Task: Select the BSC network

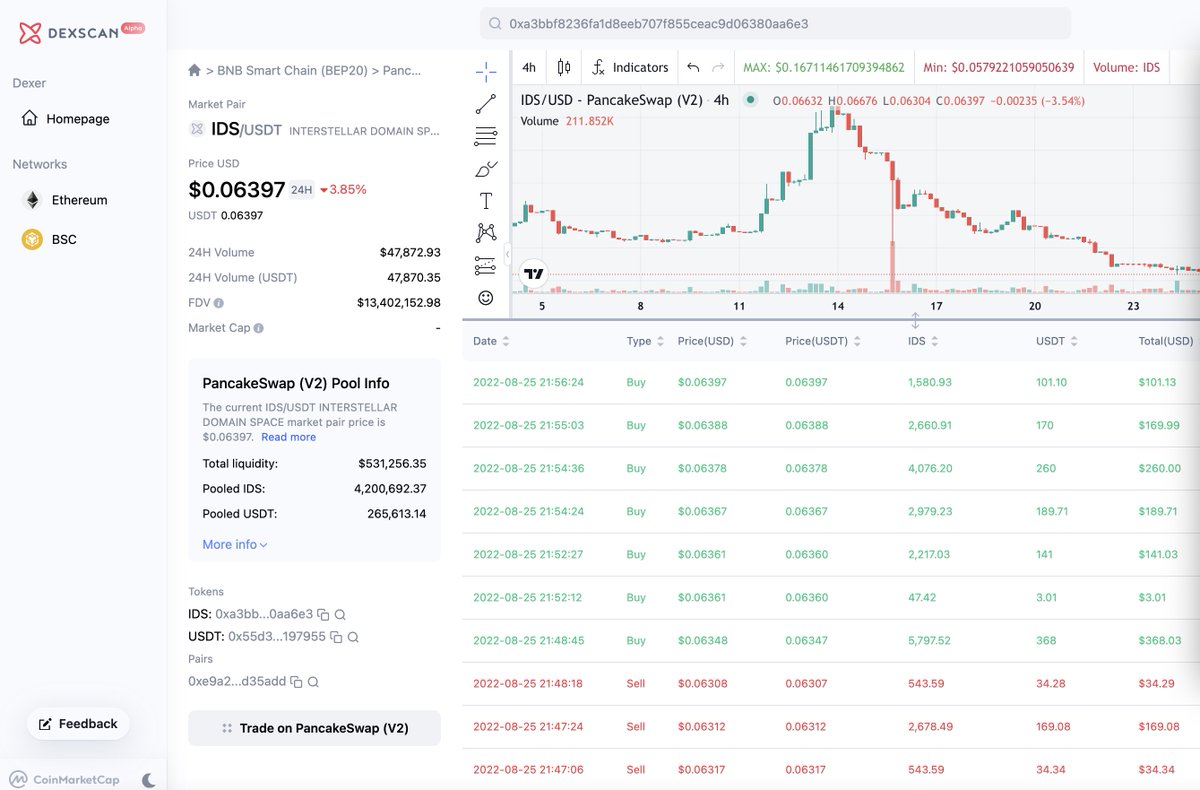Action: click(51, 240)
